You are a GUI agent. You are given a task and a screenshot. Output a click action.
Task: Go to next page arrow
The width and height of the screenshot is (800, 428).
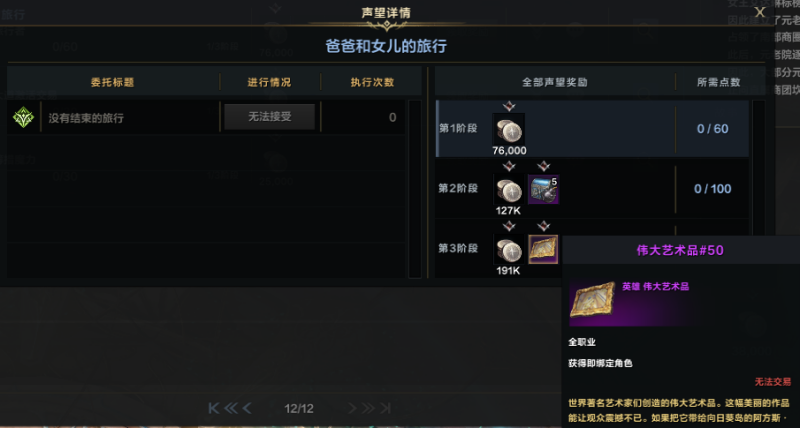pyautogui.click(x=352, y=408)
